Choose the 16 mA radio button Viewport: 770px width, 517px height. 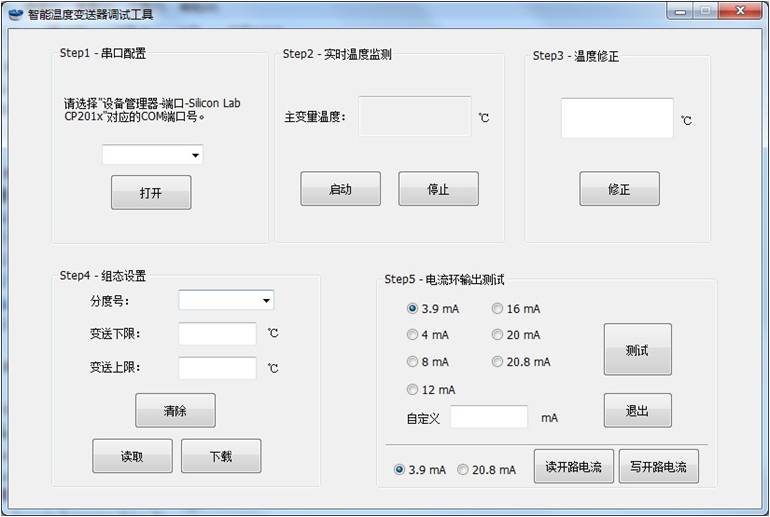pyautogui.click(x=498, y=309)
